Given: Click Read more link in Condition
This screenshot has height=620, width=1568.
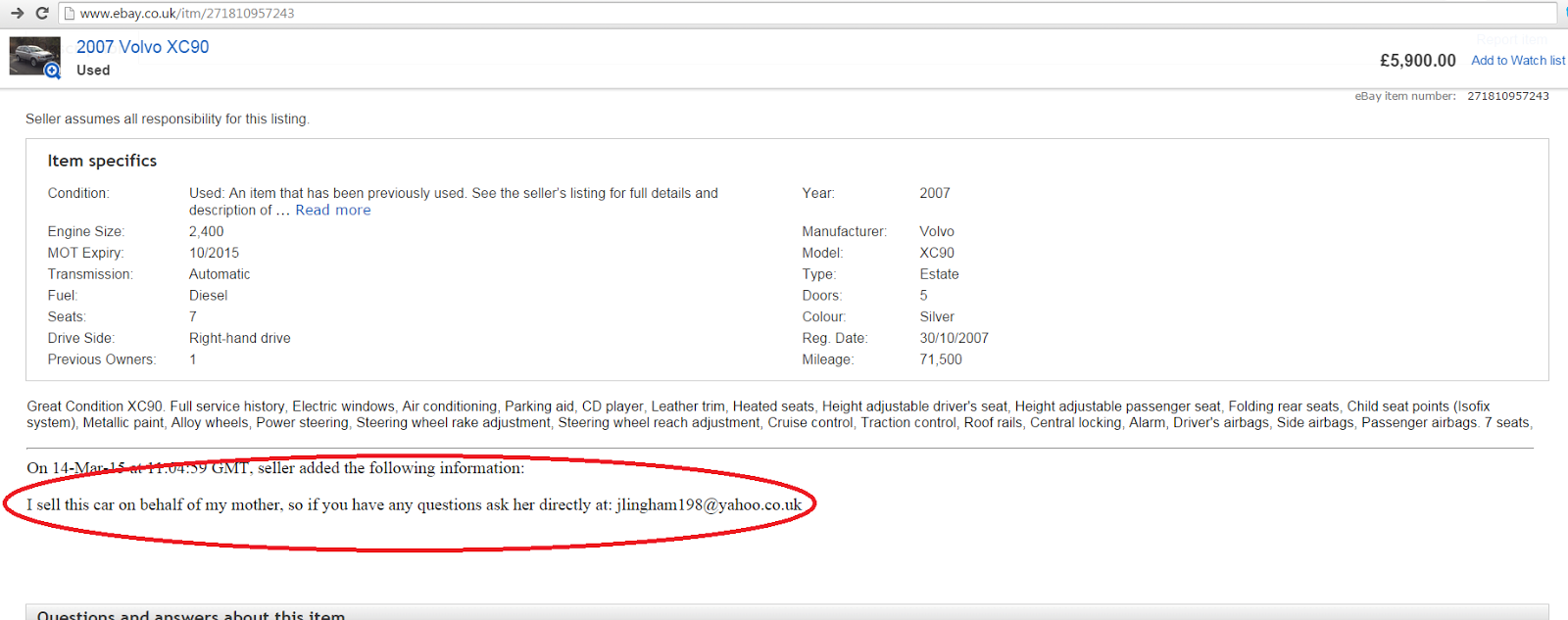Looking at the screenshot, I should tap(333, 211).
